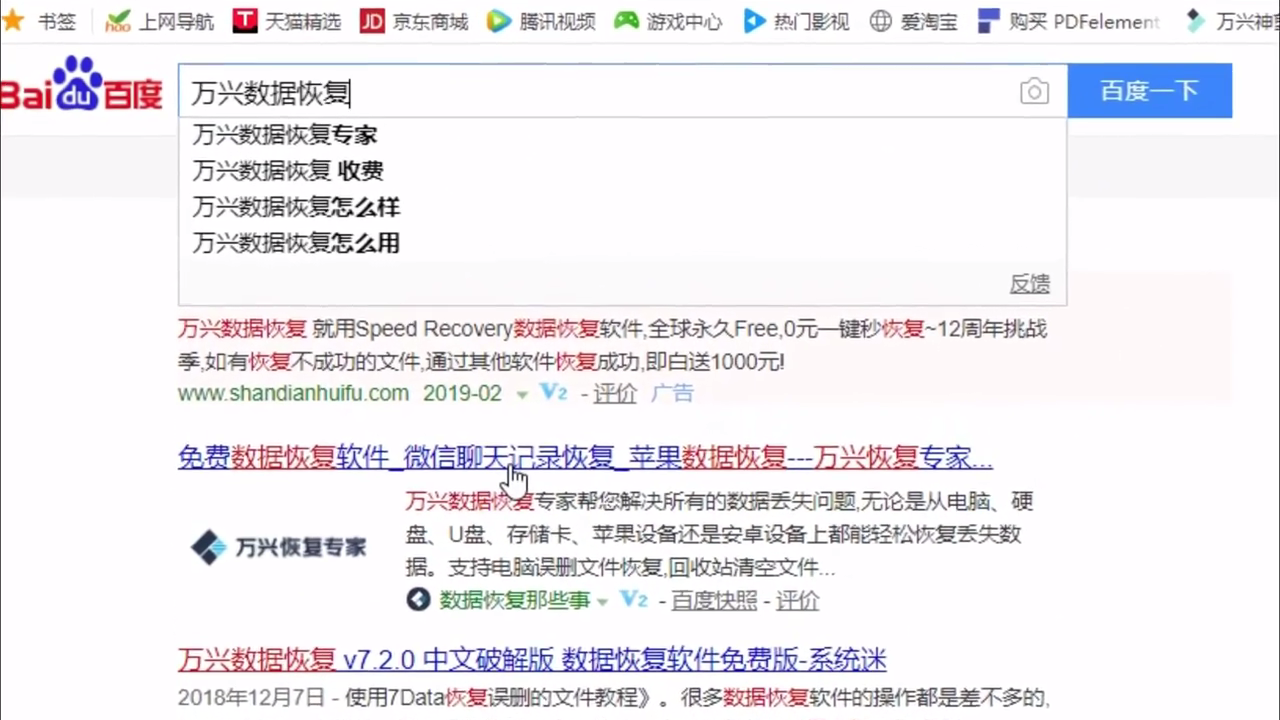This screenshot has width=1280, height=720.
Task: Click the bookmarks star icon
Action: point(13,20)
